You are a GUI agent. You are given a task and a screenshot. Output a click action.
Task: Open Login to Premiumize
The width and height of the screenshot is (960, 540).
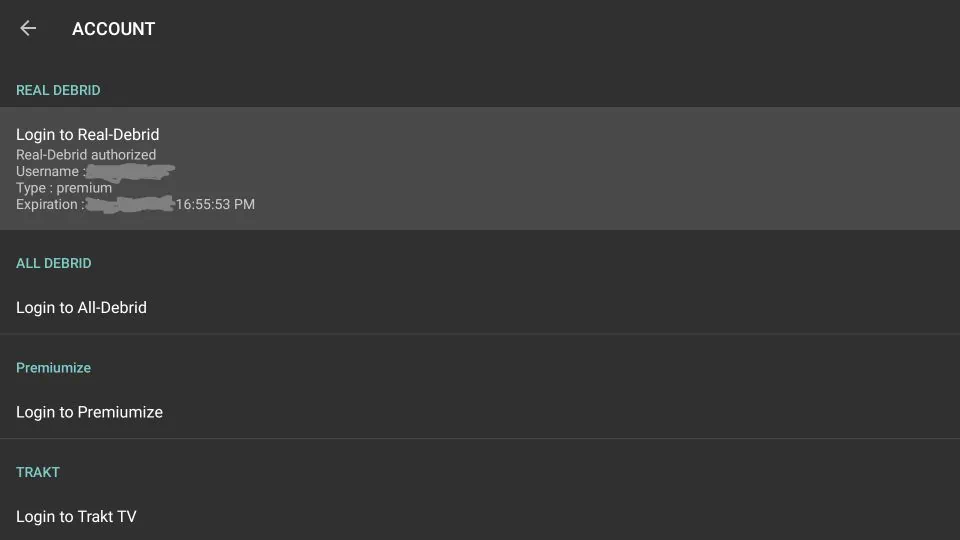(x=89, y=412)
